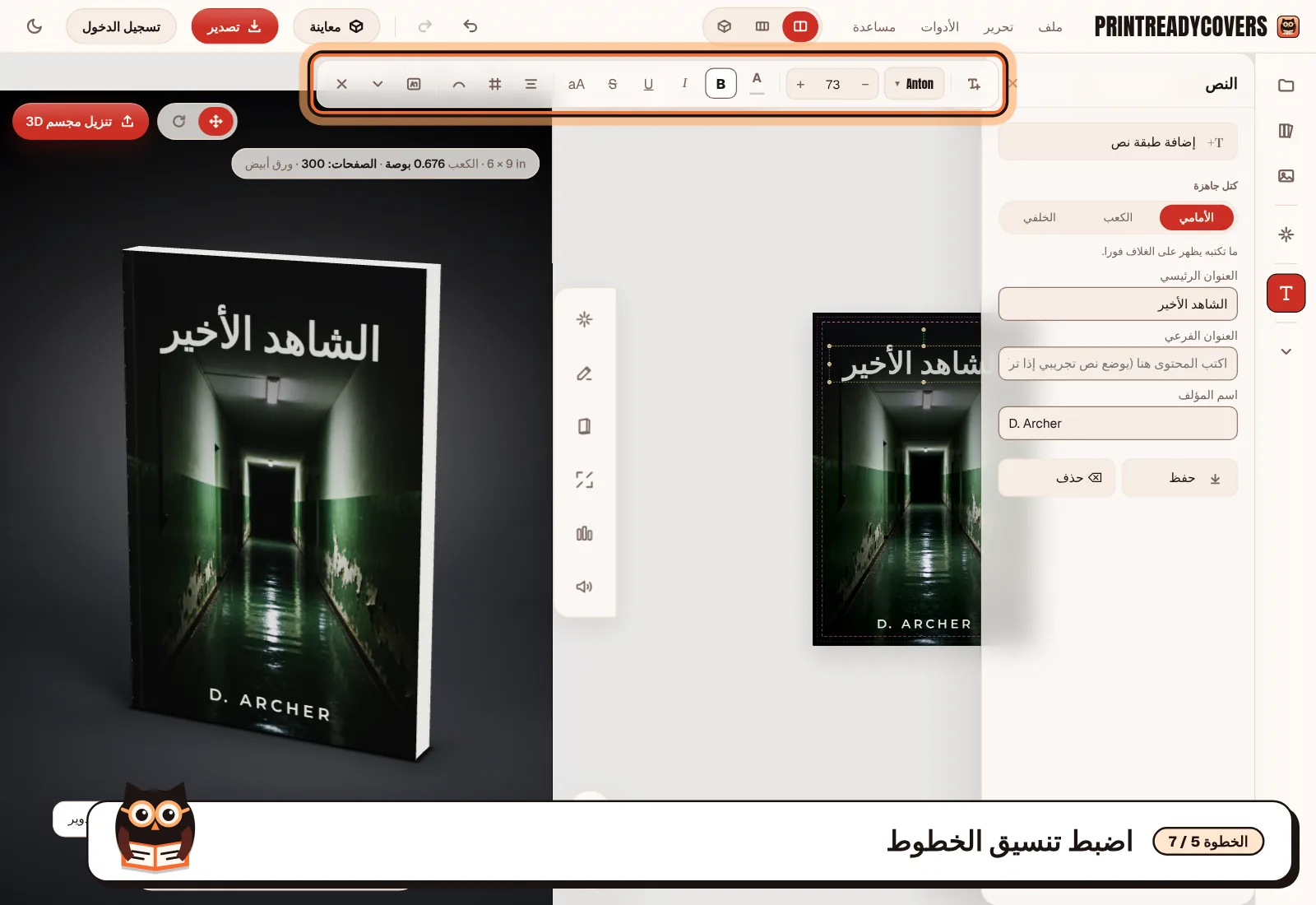Open the تحرير menu

click(999, 26)
